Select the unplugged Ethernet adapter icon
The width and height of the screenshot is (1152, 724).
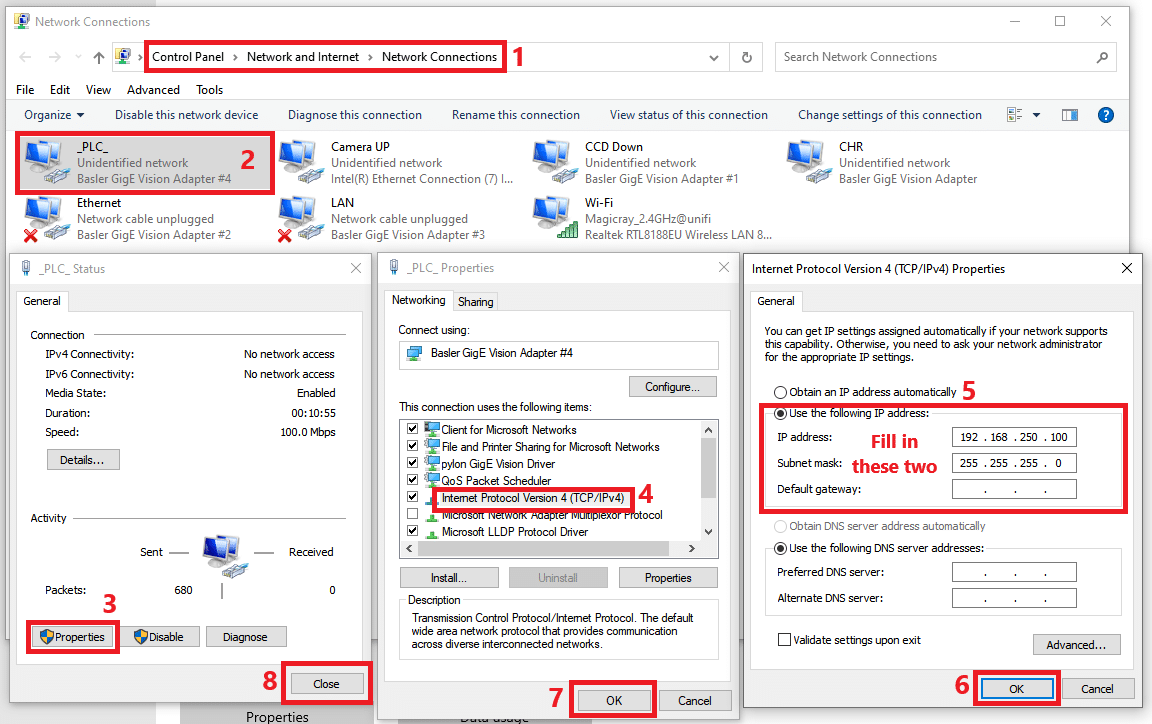47,218
